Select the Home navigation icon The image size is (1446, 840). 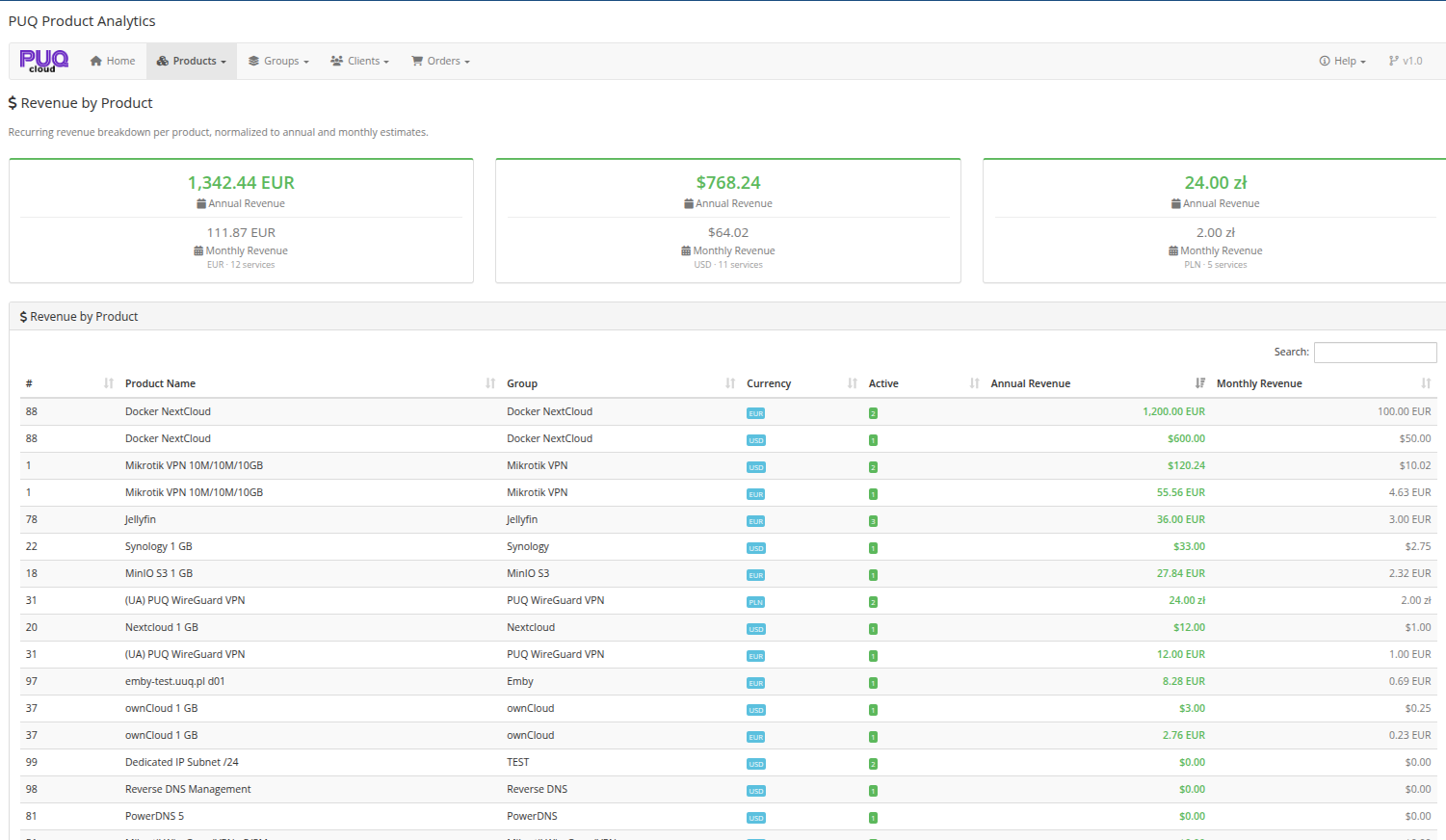[x=94, y=60]
